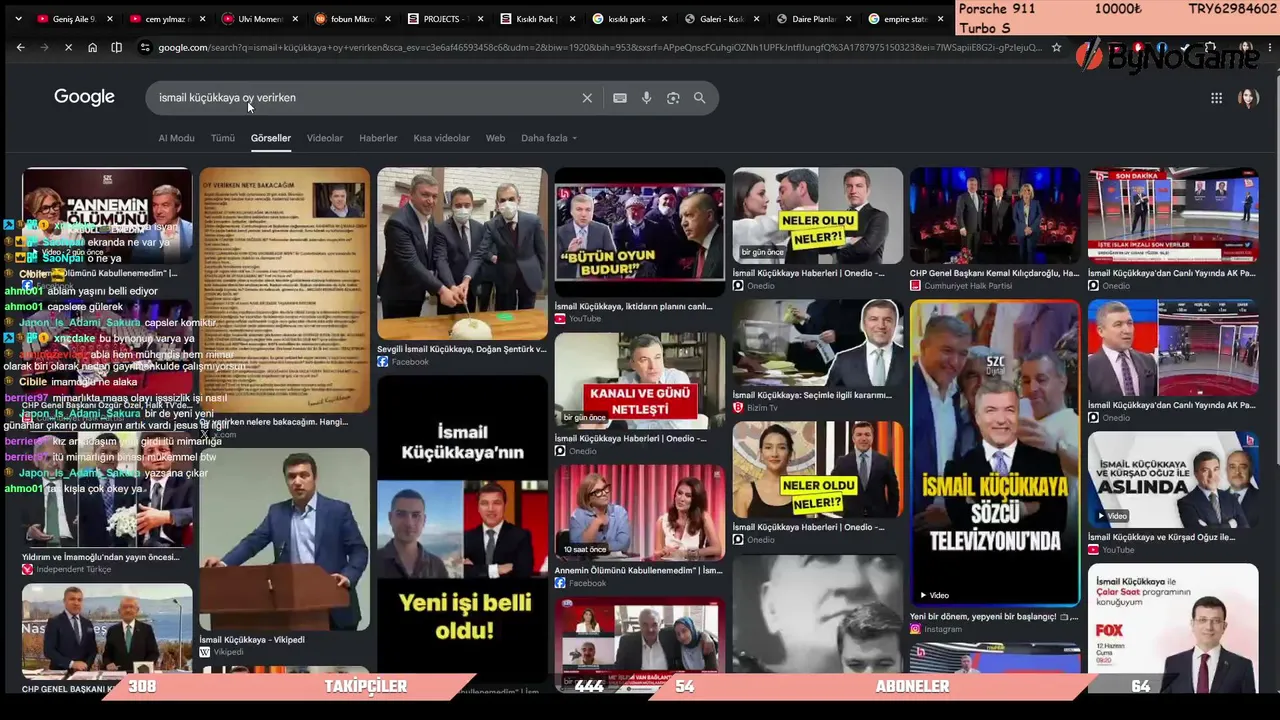This screenshot has height=720, width=1280.
Task: Open the FOX Çalar Saat thumbnail
Action: pyautogui.click(x=1173, y=628)
